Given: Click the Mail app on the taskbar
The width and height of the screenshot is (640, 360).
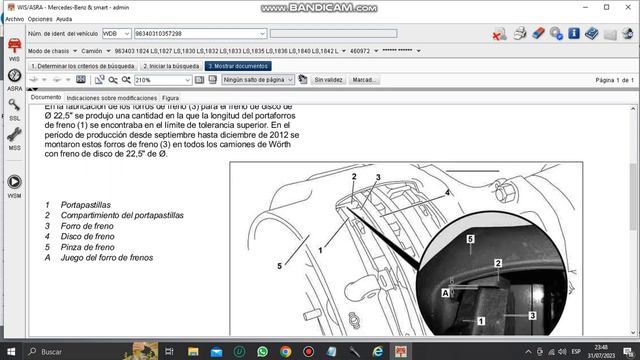Looking at the screenshot, I should pos(216,351).
